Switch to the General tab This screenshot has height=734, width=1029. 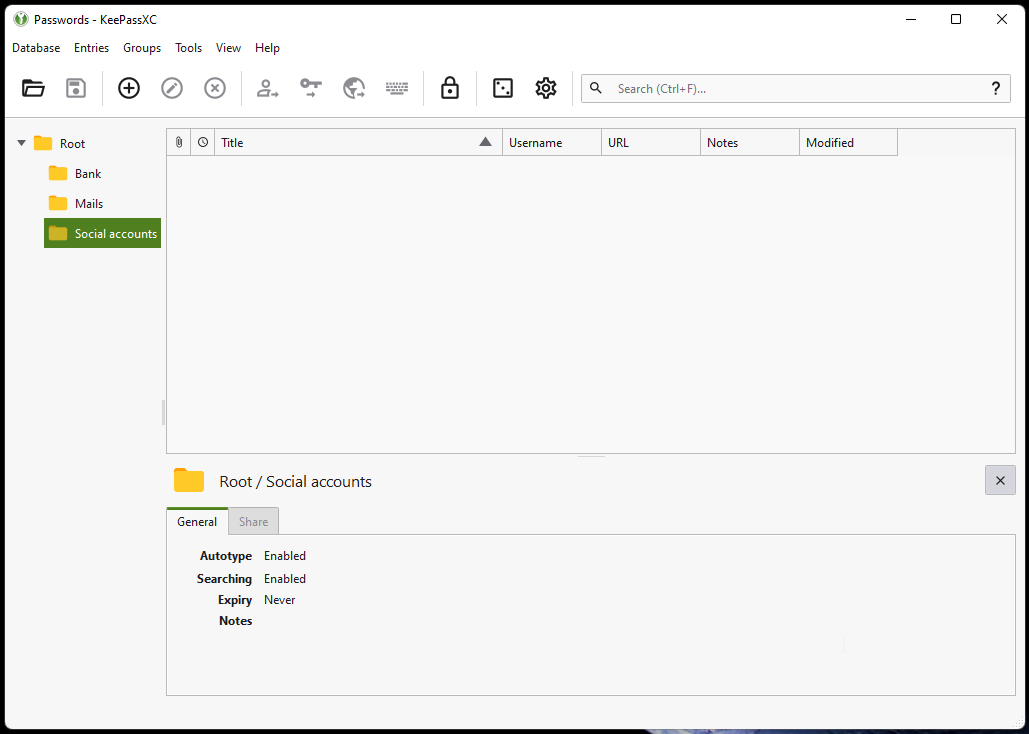click(x=197, y=521)
